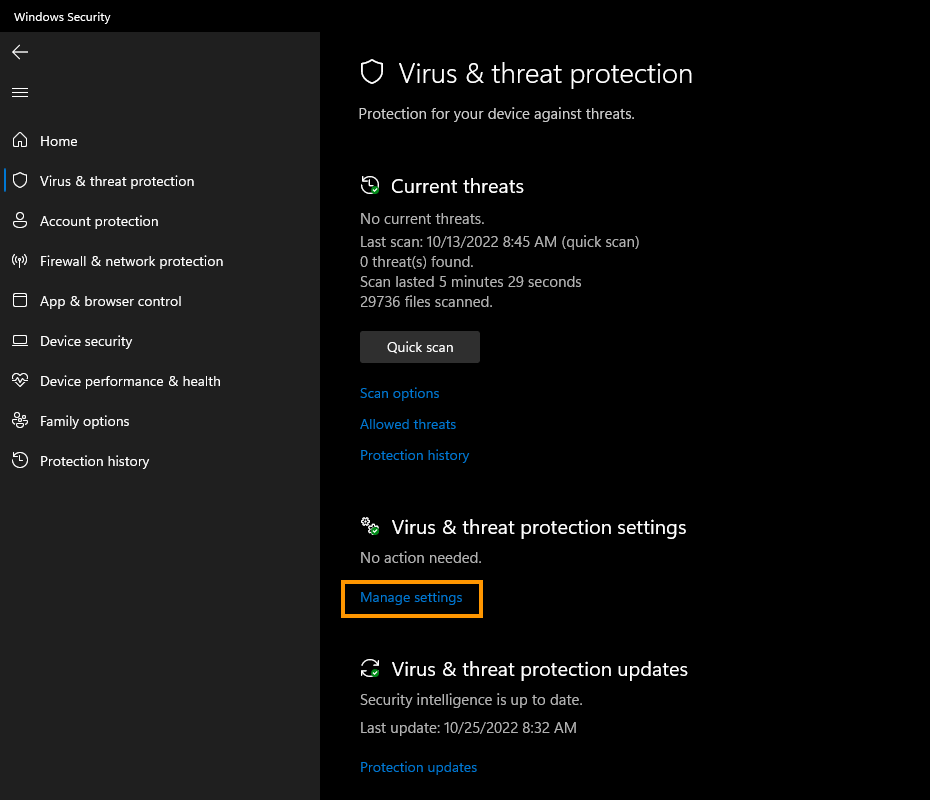
Task: Open the Allowed threats link
Action: 407,425
